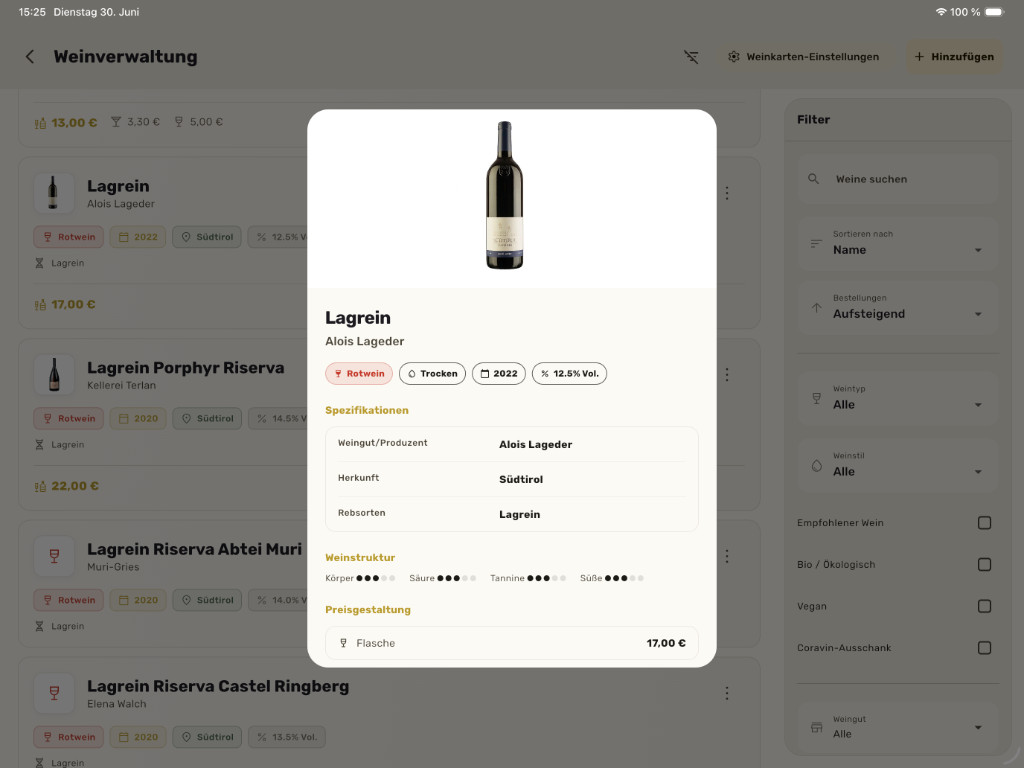Clear filters with the crossed filter icon
This screenshot has height=768, width=1024.
[691, 57]
